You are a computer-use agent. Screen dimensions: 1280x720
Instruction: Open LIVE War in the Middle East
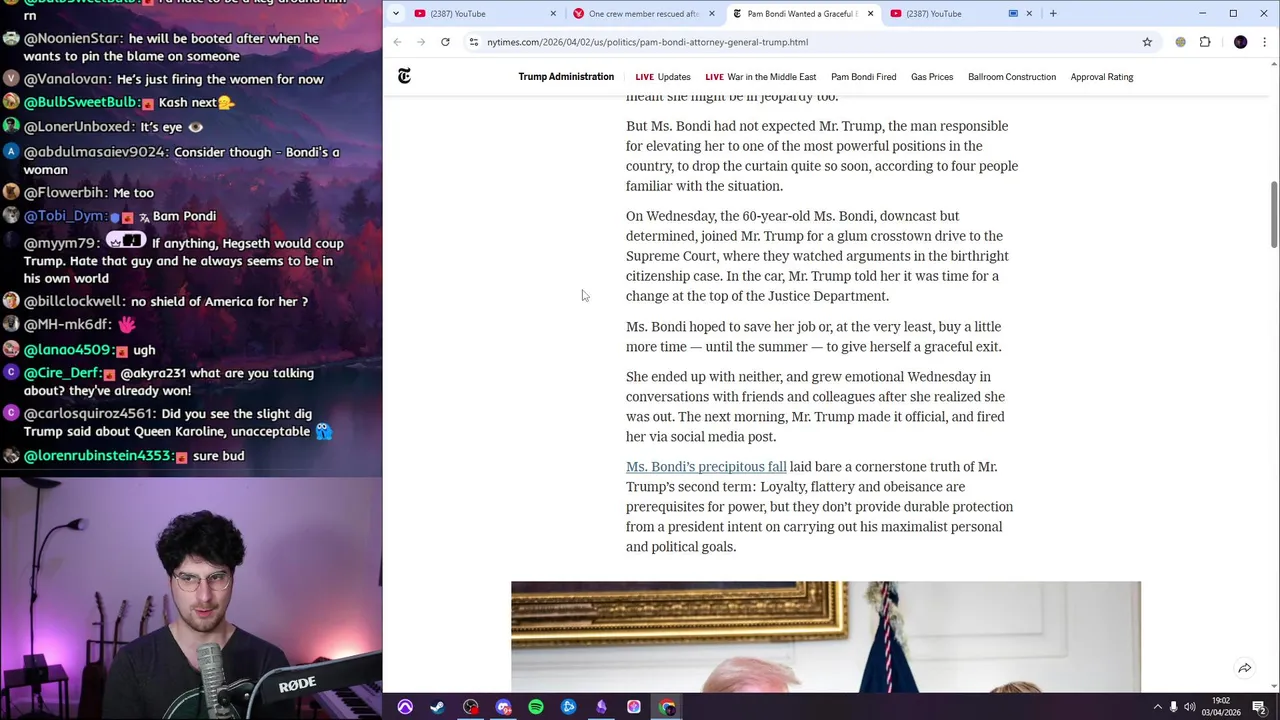(760, 77)
